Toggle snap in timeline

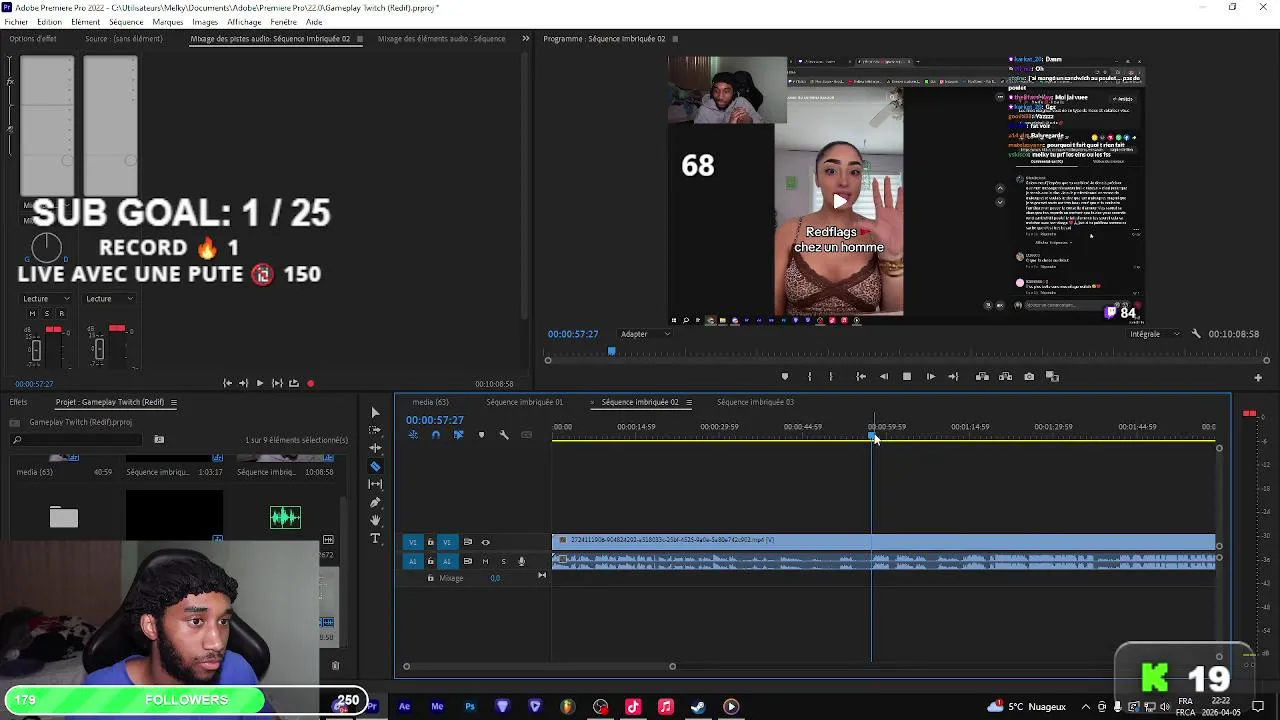[436, 435]
